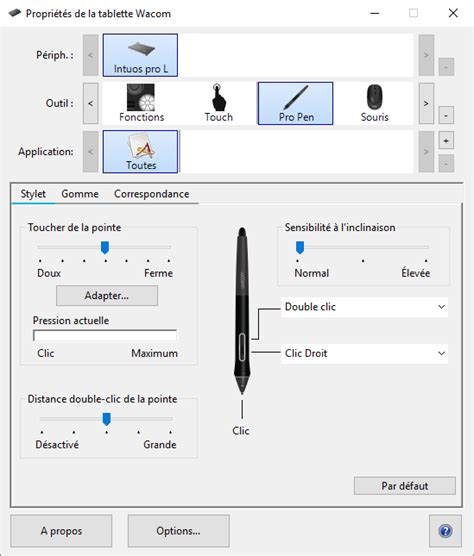Click the 'Normal' tilt sensitivity label
Screen dimensions: 474x556
(x=312, y=273)
